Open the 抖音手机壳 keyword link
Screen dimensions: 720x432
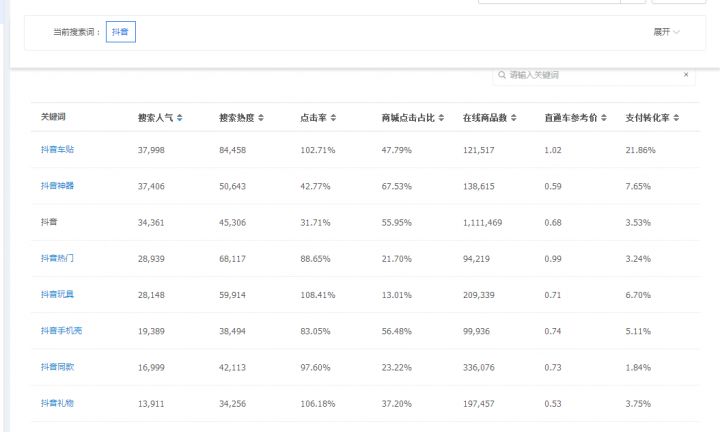click(60, 330)
